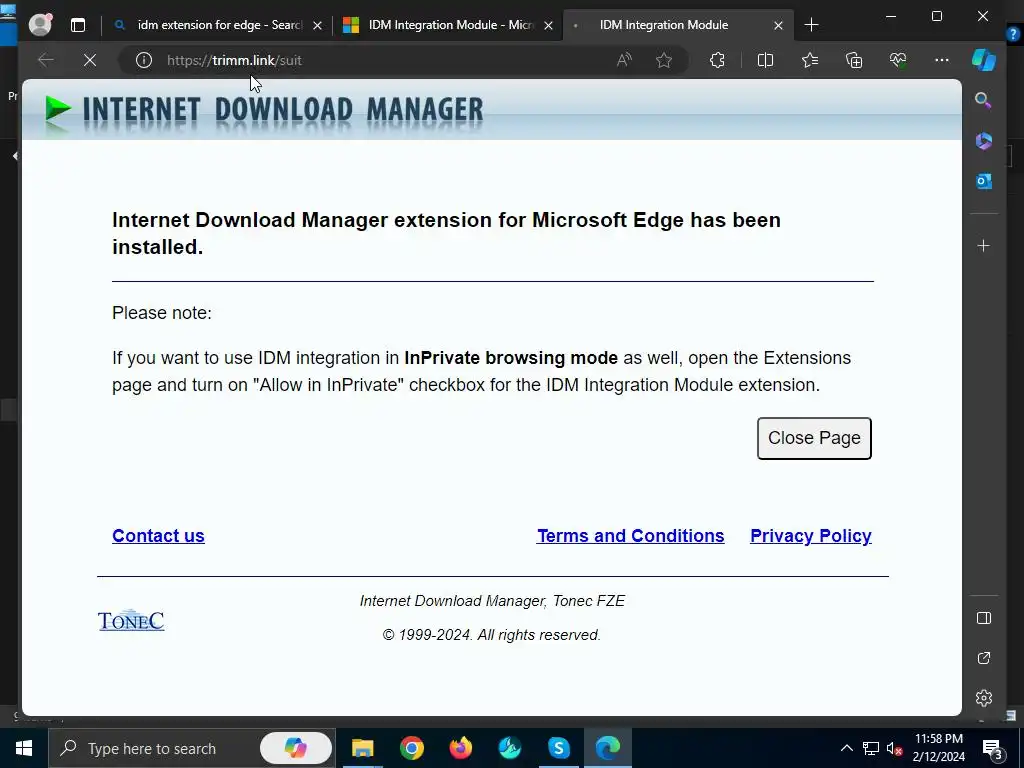Open File Explorer from taskbar

[x=362, y=748]
